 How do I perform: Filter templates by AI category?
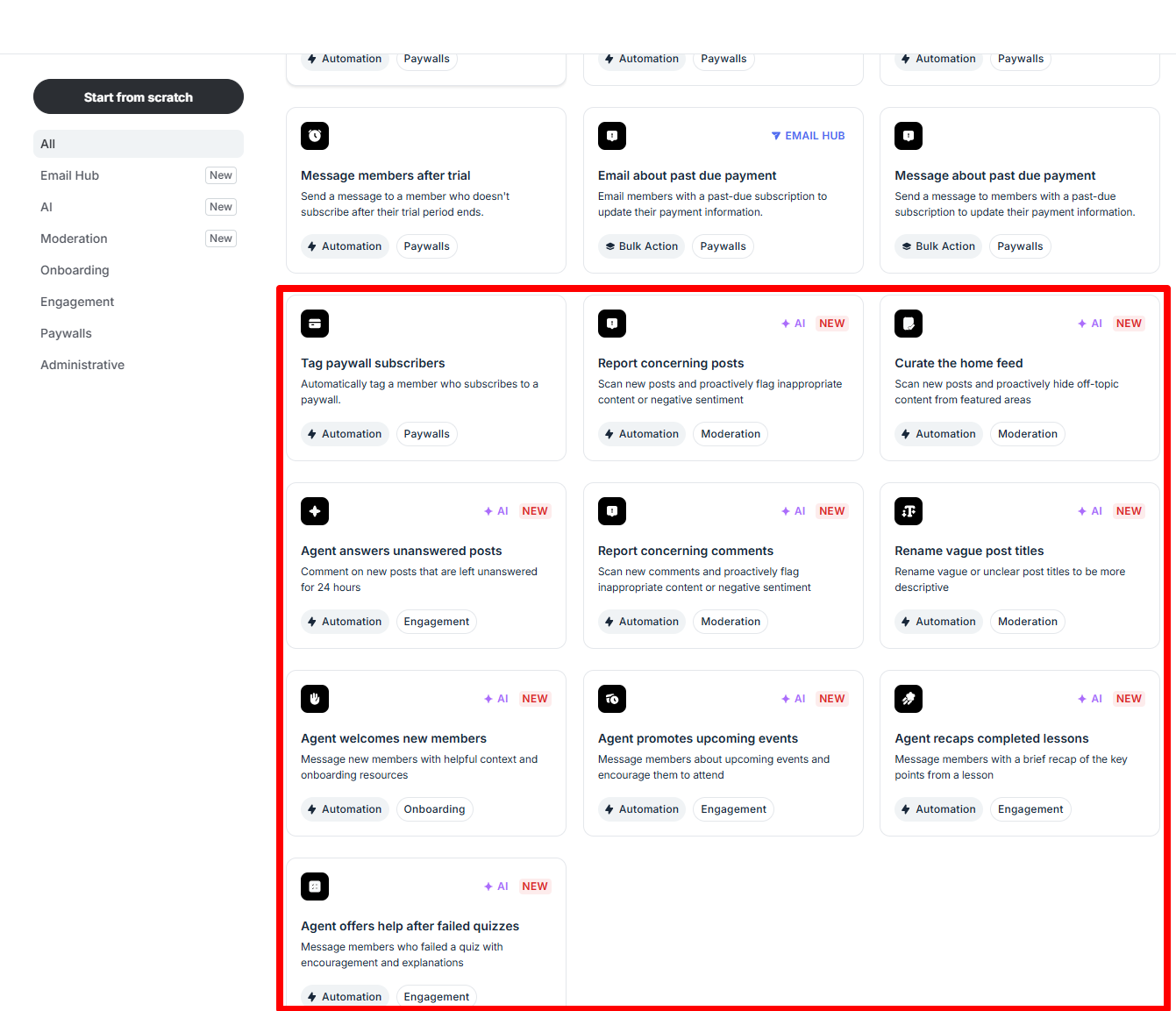139,207
